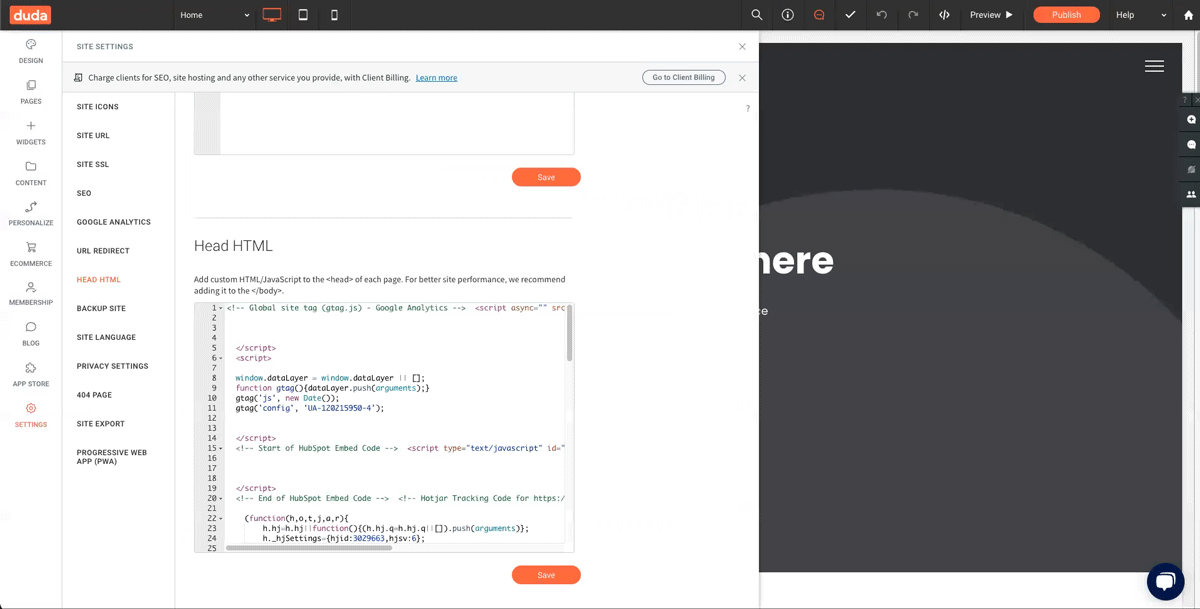Select 404 Page settings
Image resolution: width=1200 pixels, height=609 pixels.
pyautogui.click(x=94, y=395)
